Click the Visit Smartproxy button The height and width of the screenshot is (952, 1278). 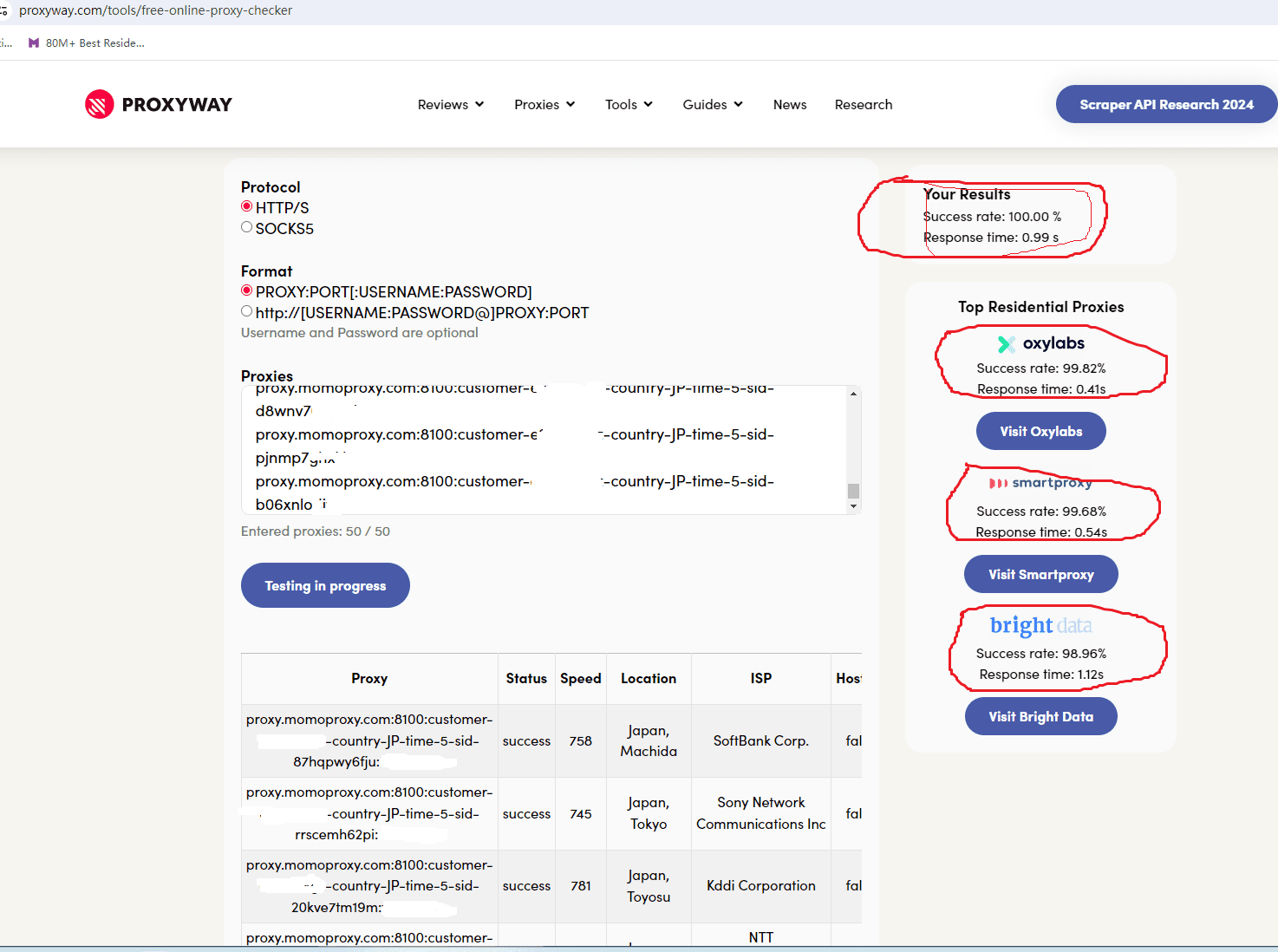click(x=1040, y=574)
